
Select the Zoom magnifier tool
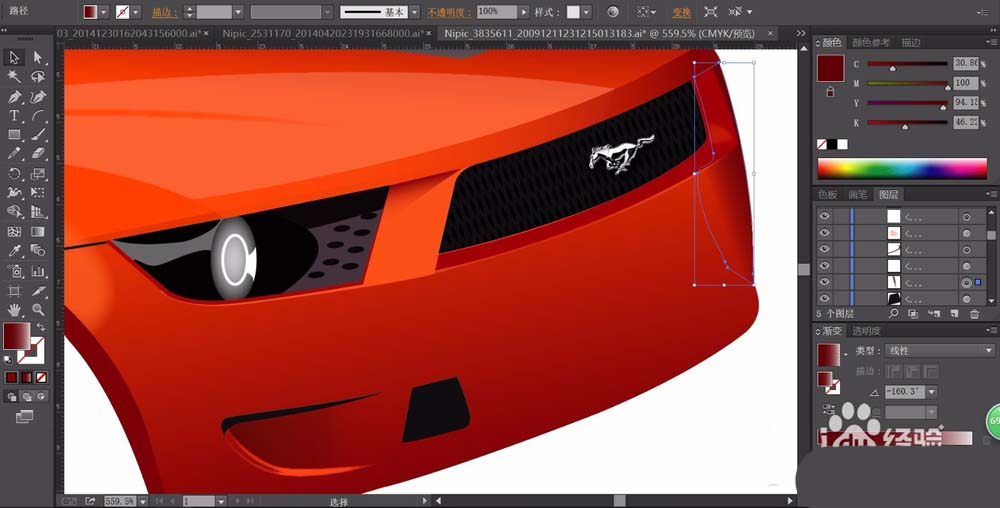click(38, 310)
